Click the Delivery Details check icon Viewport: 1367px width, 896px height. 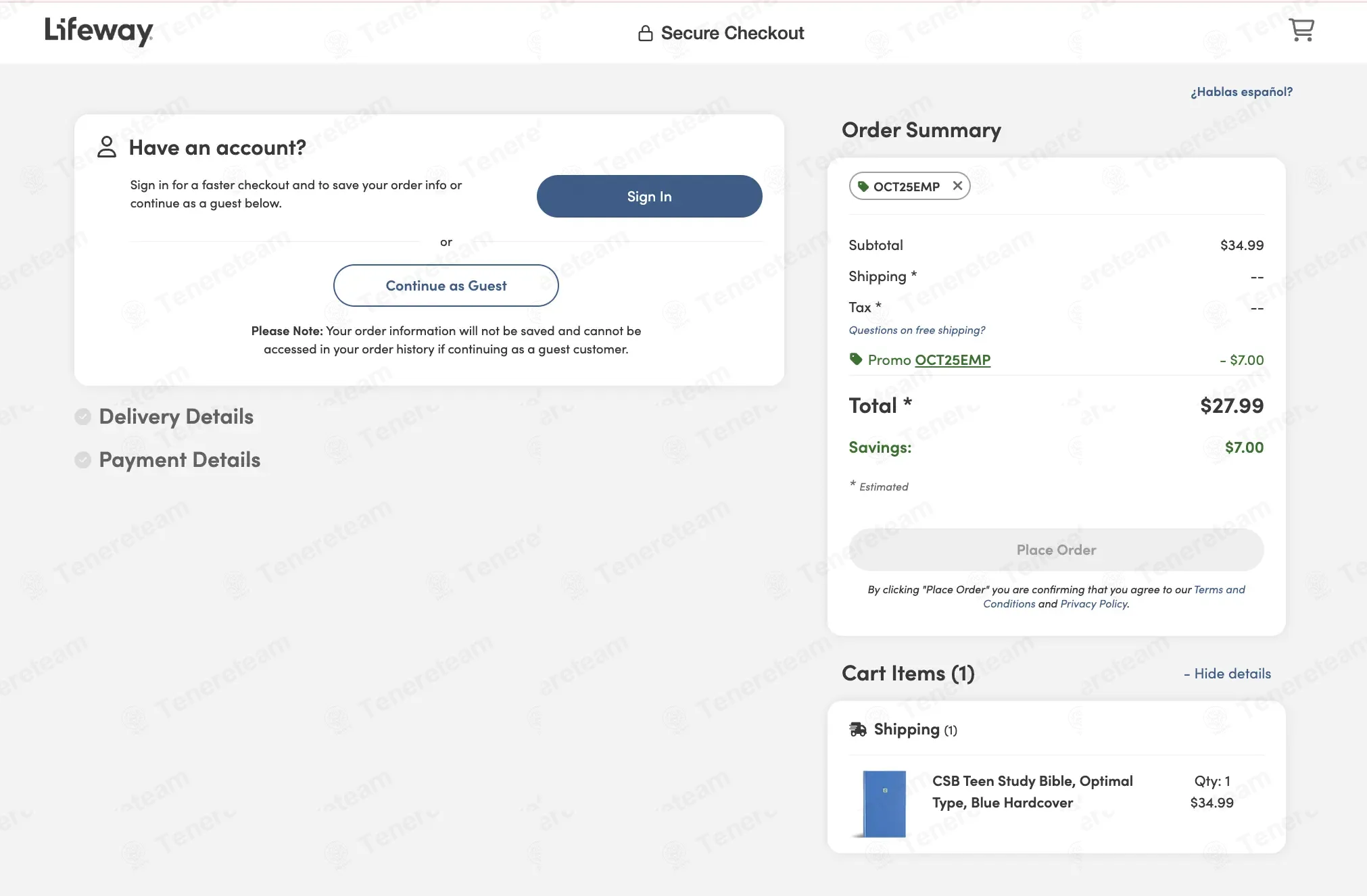point(83,417)
